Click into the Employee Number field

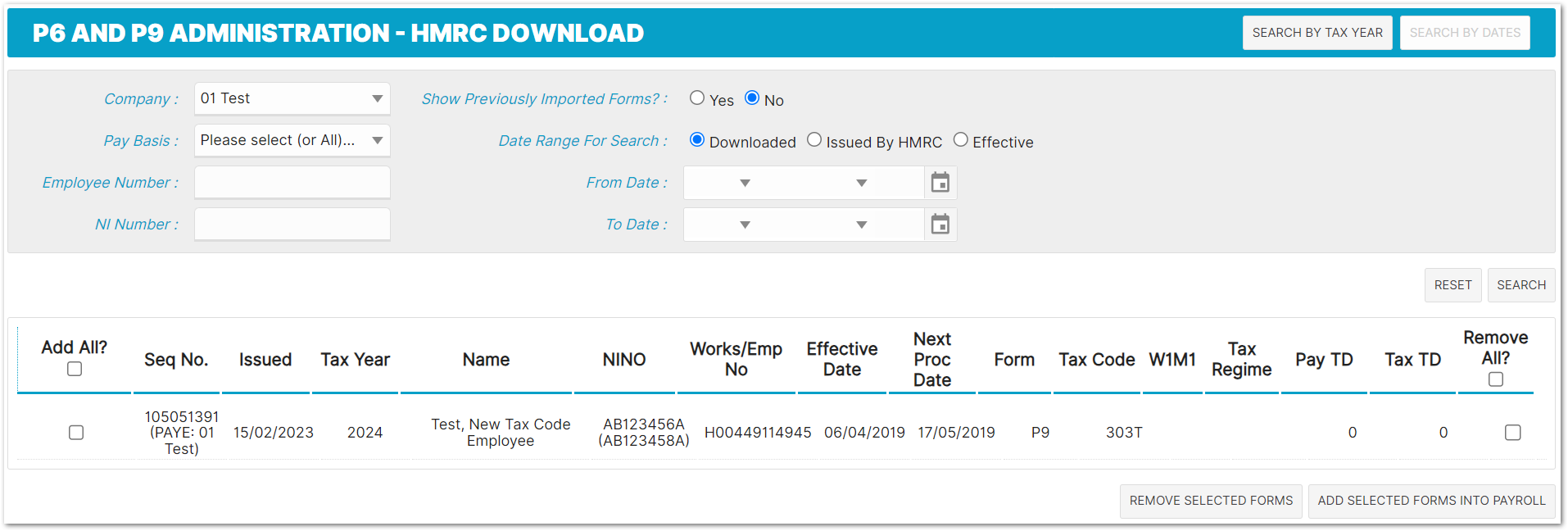(292, 183)
